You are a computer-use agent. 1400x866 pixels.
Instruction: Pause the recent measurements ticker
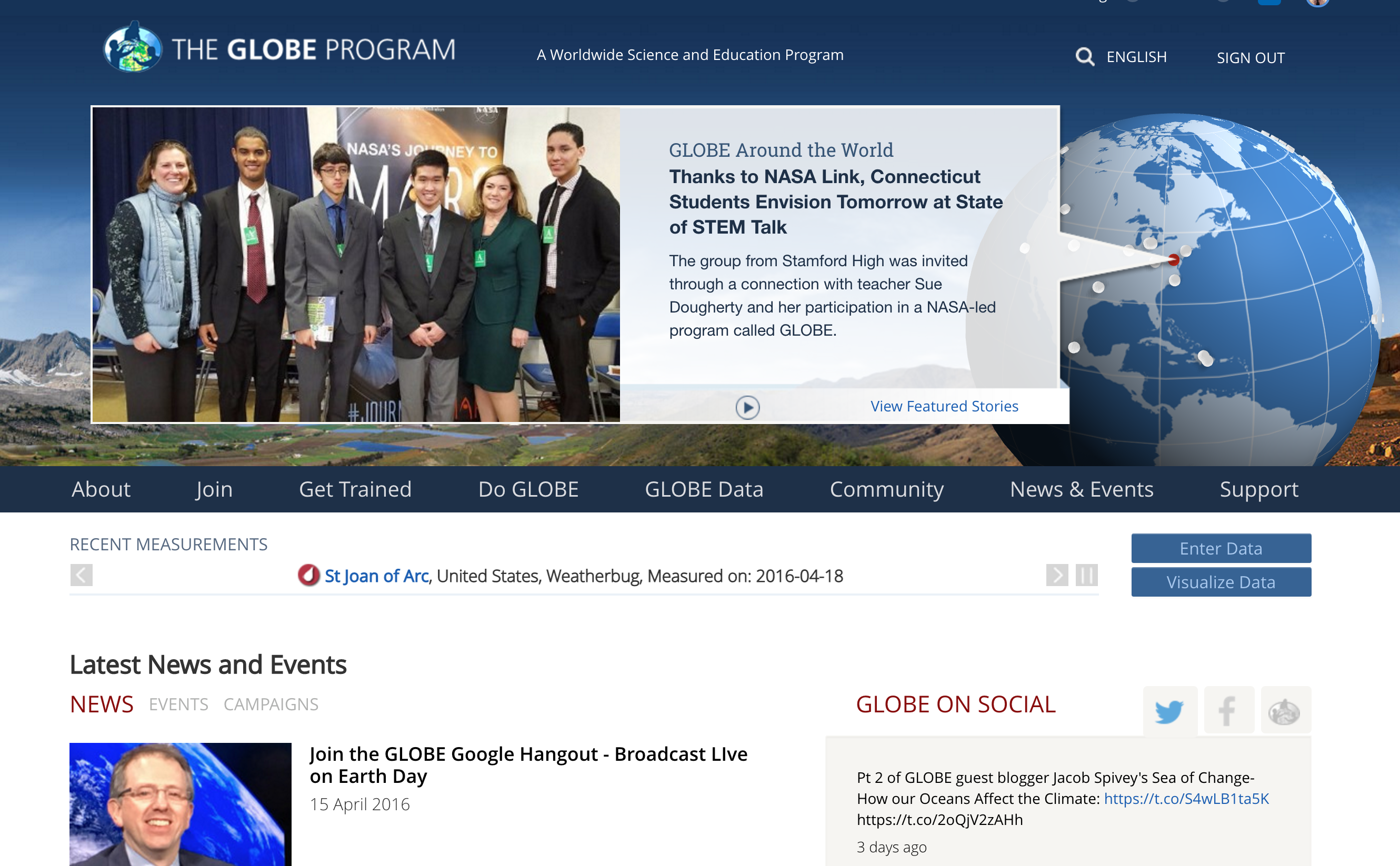(1086, 575)
